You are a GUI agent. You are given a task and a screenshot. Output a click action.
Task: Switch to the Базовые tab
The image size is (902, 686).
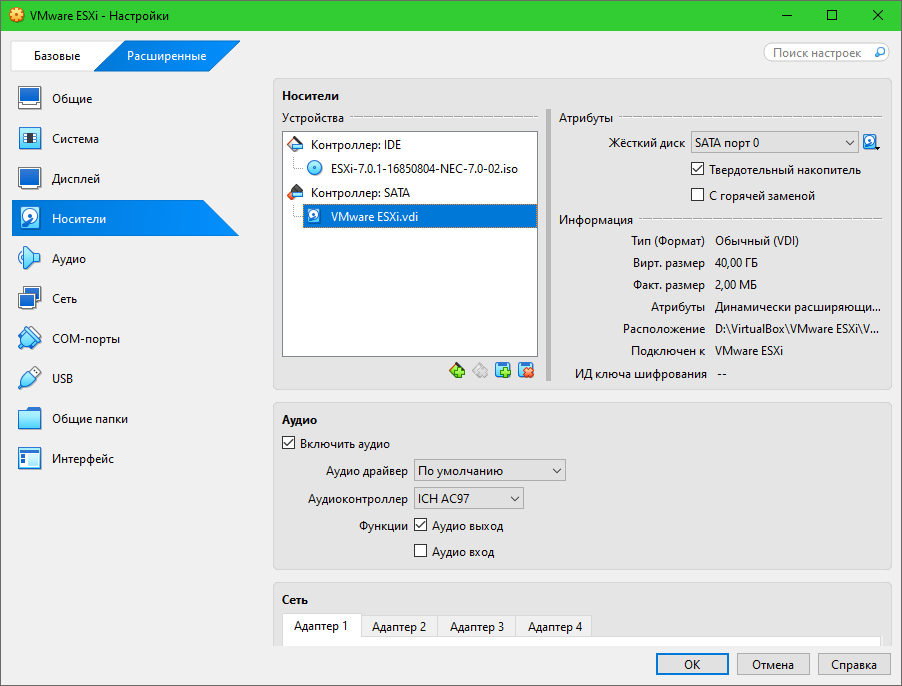56,56
